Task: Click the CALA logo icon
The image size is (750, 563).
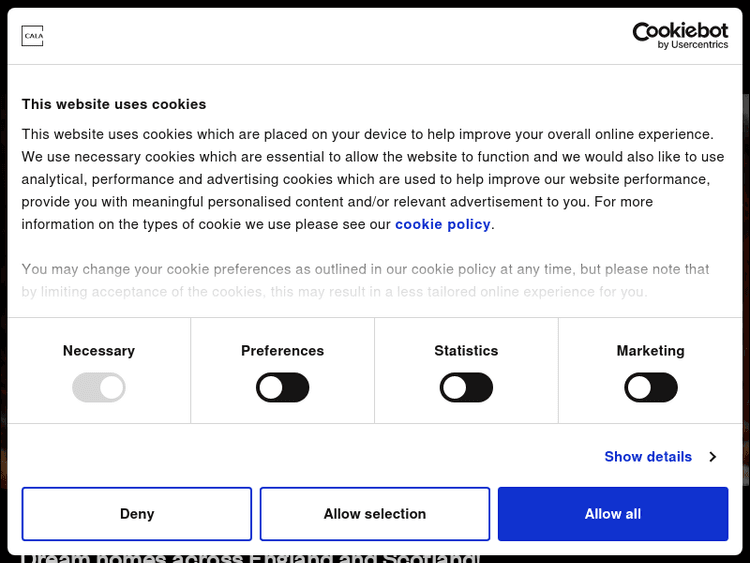Action: [x=32, y=37]
